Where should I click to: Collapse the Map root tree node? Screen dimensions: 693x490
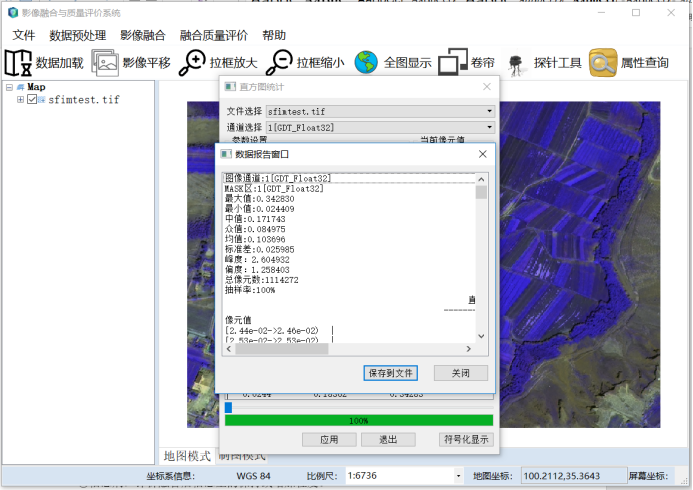coord(8,87)
